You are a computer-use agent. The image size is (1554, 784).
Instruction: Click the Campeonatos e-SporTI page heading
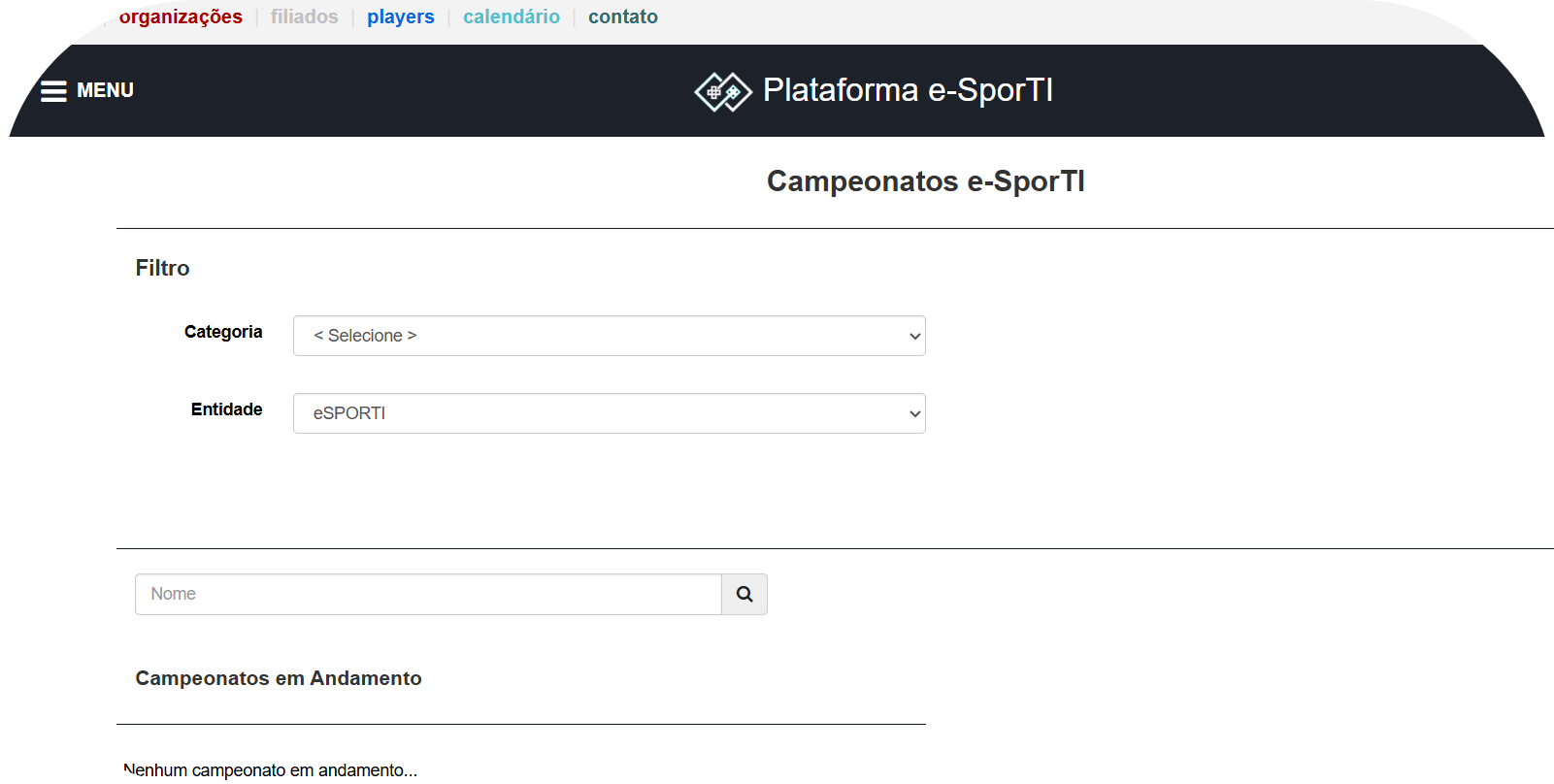point(925,181)
